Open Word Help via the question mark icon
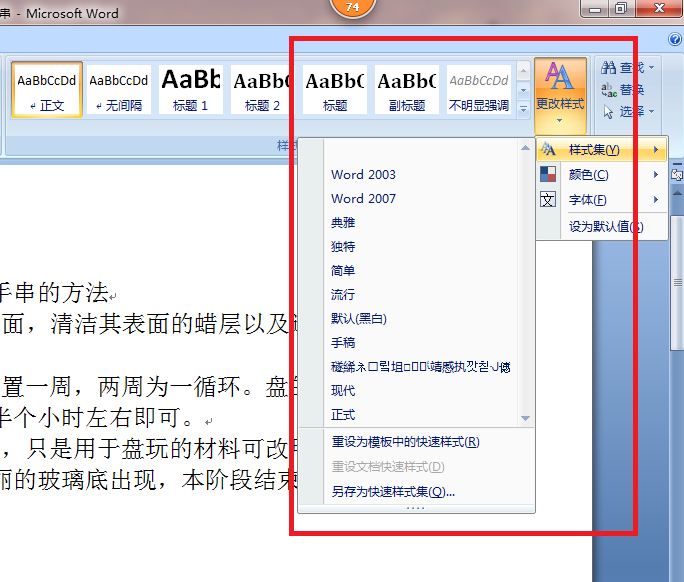684x582 pixels. tap(674, 39)
